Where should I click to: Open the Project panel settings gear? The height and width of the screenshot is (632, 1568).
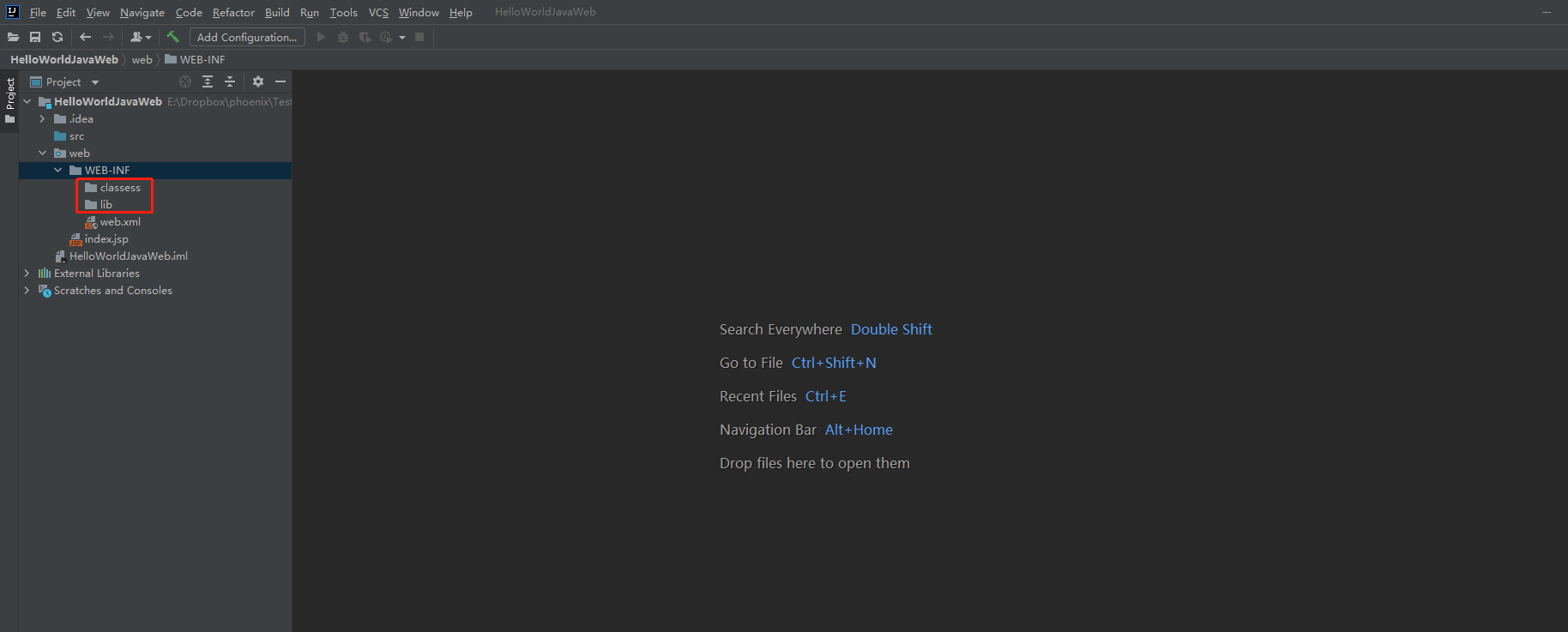(x=258, y=81)
